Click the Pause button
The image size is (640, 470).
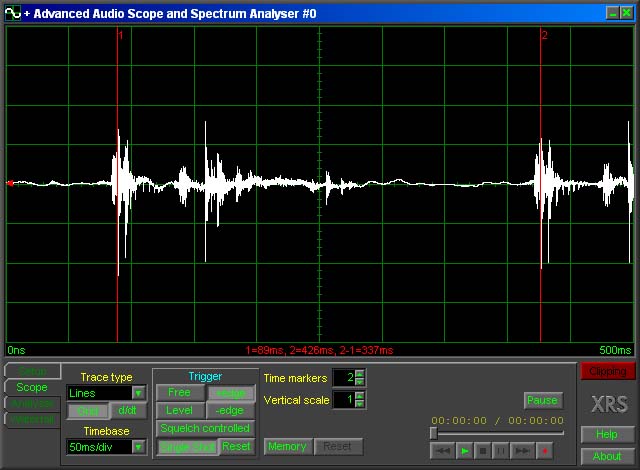tap(543, 400)
